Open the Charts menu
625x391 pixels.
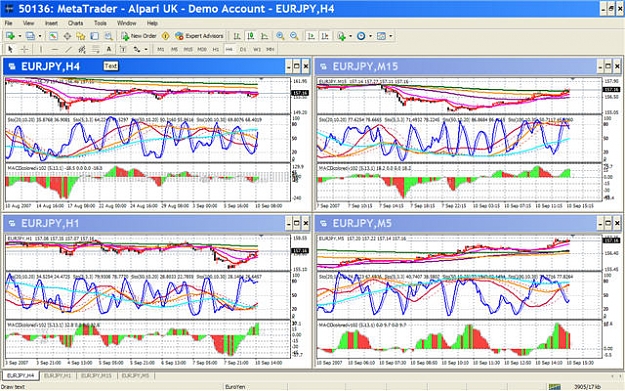coord(75,23)
